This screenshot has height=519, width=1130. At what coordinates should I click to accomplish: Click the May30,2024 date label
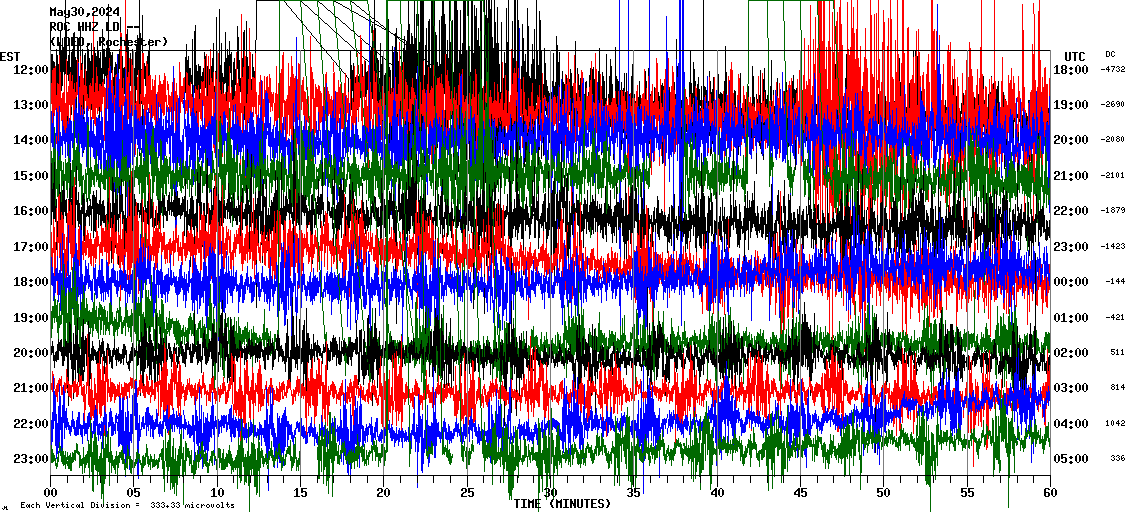pos(84,12)
